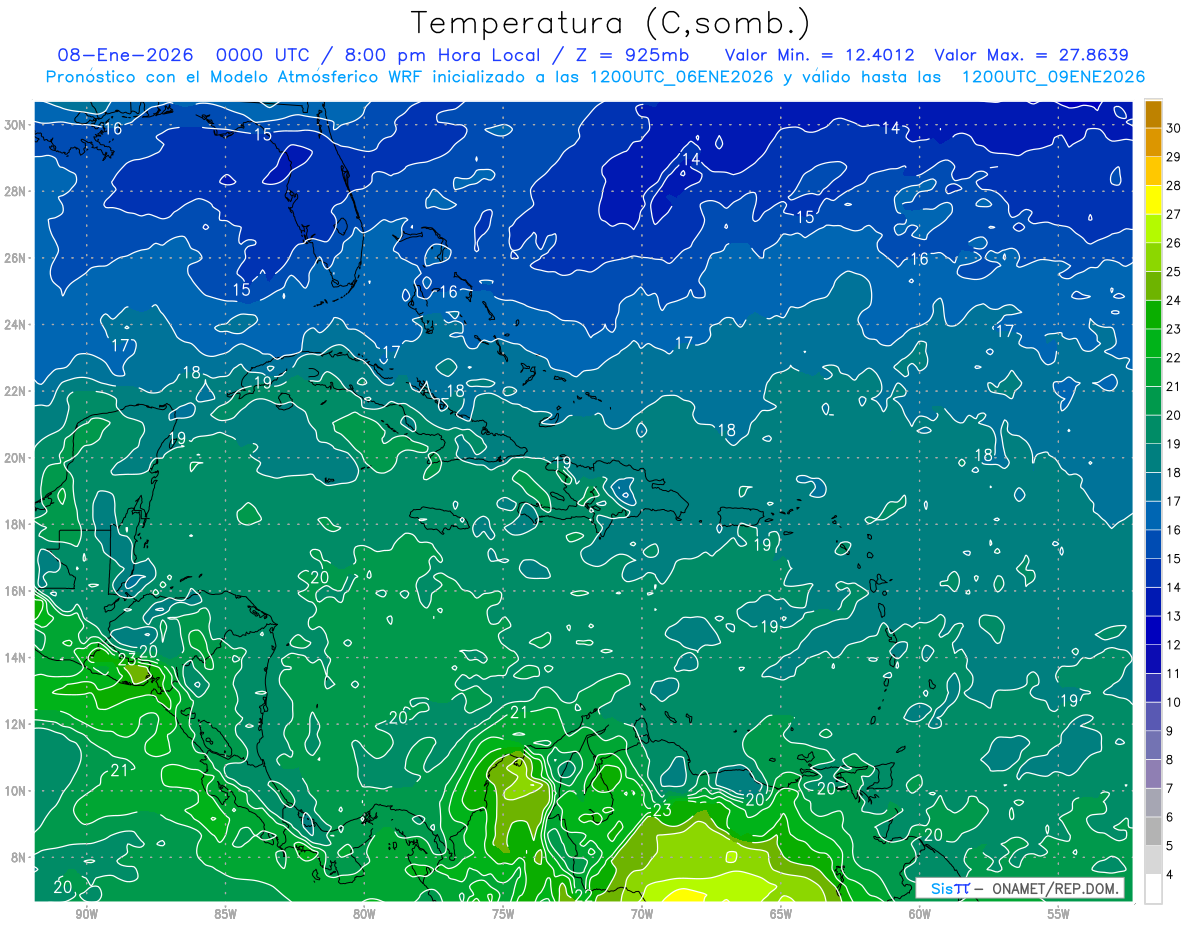The height and width of the screenshot is (927, 1200).
Task: Click the color scale swatch between 29 and 30
Action: pos(1153,143)
